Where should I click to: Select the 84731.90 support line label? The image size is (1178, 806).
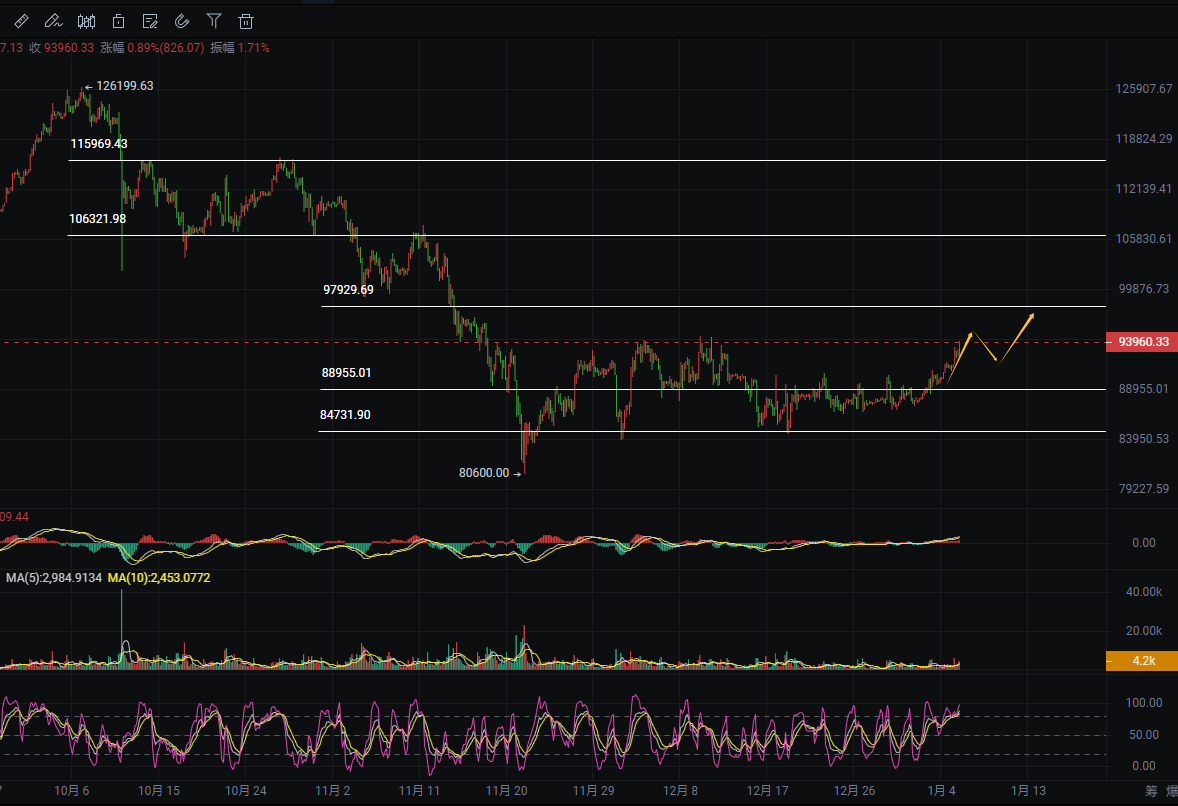(345, 414)
